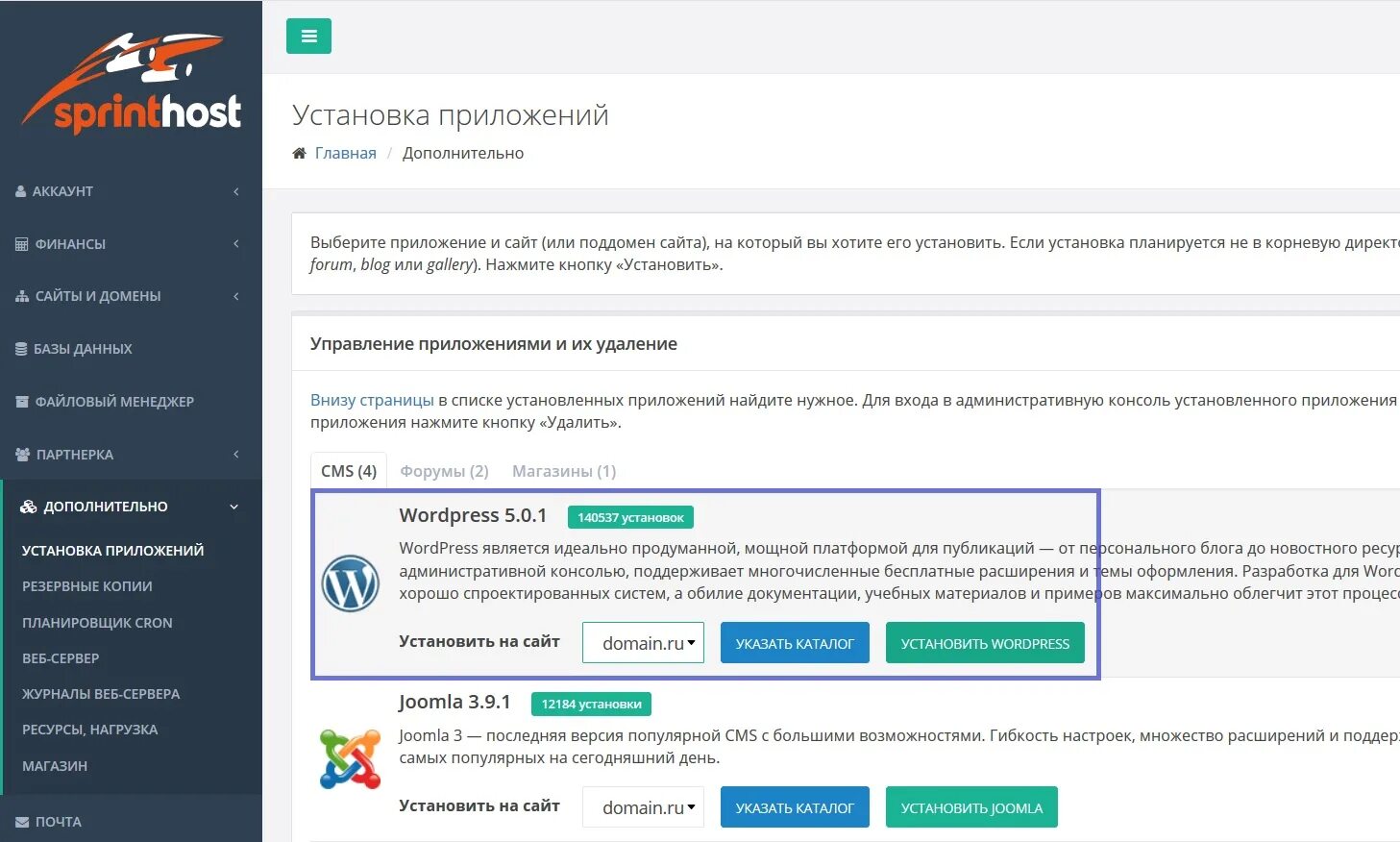Click the Sprinthost logo
Screen dimensions: 1400x842
click(x=132, y=85)
